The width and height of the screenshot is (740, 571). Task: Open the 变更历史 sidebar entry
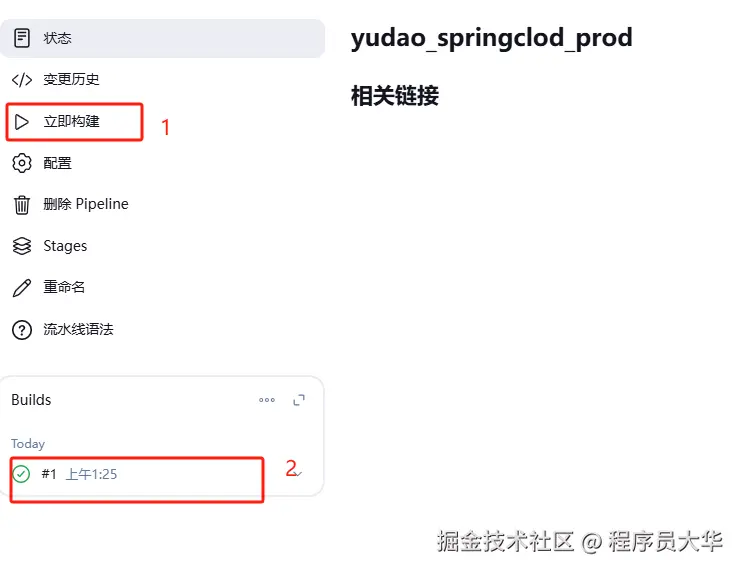pyautogui.click(x=71, y=80)
